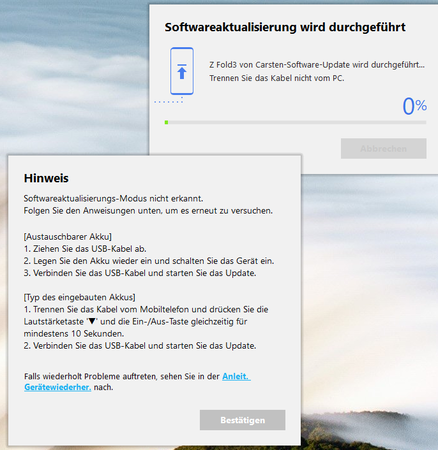This screenshot has height=450, width=438.
Task: Click the Hinweis dialog heading
Action: (x=46, y=178)
